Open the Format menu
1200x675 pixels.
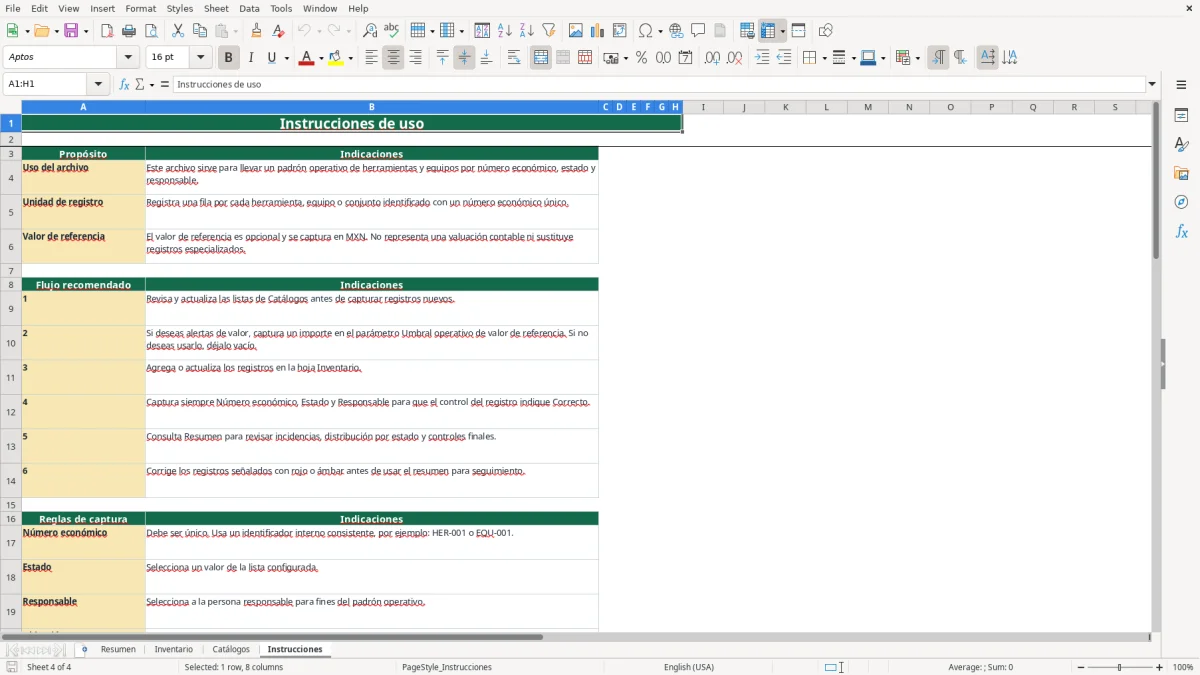click(140, 8)
